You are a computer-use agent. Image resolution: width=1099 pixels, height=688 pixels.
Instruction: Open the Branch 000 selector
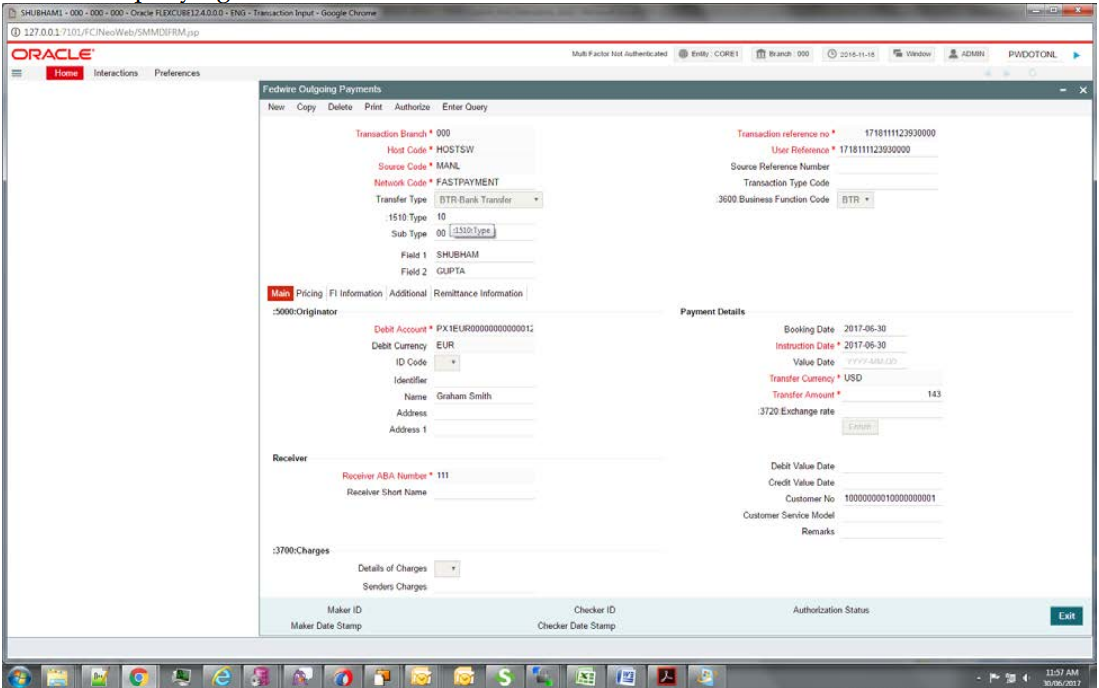(x=782, y=54)
